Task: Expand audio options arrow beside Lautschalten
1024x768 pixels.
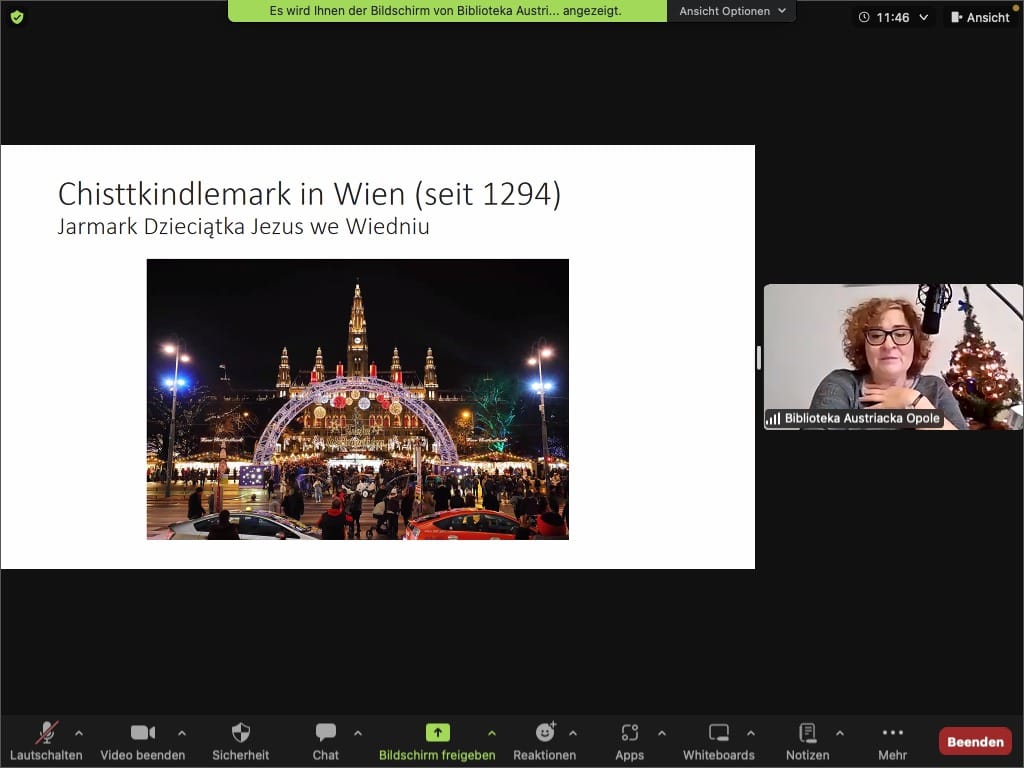Action: tap(79, 732)
